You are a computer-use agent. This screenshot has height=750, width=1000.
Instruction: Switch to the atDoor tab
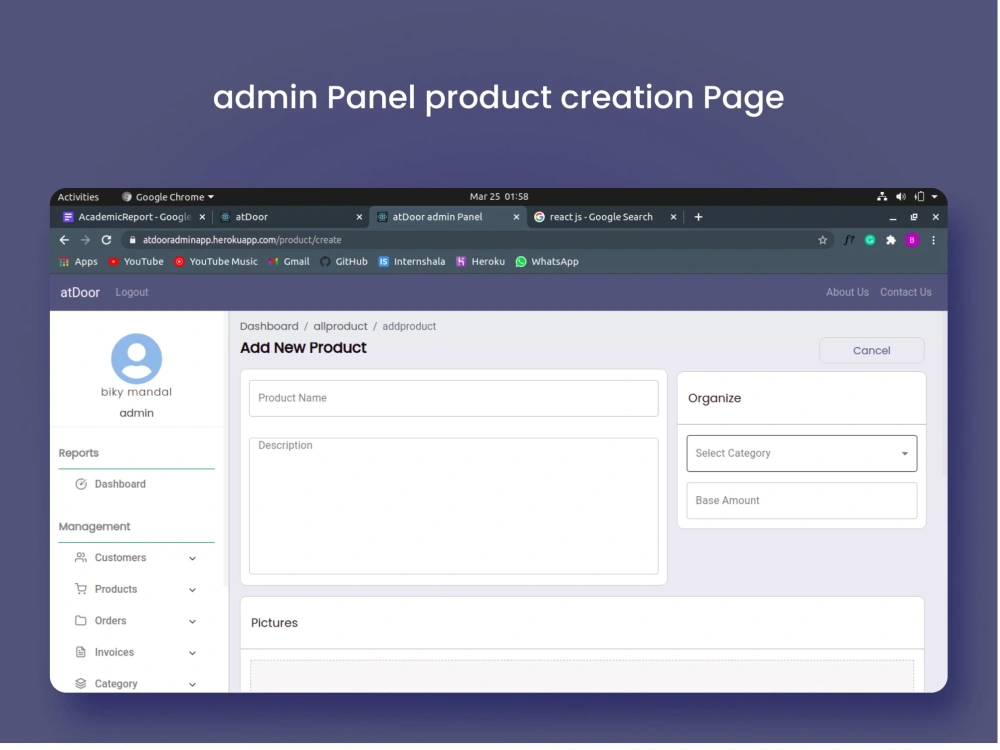click(x=291, y=217)
